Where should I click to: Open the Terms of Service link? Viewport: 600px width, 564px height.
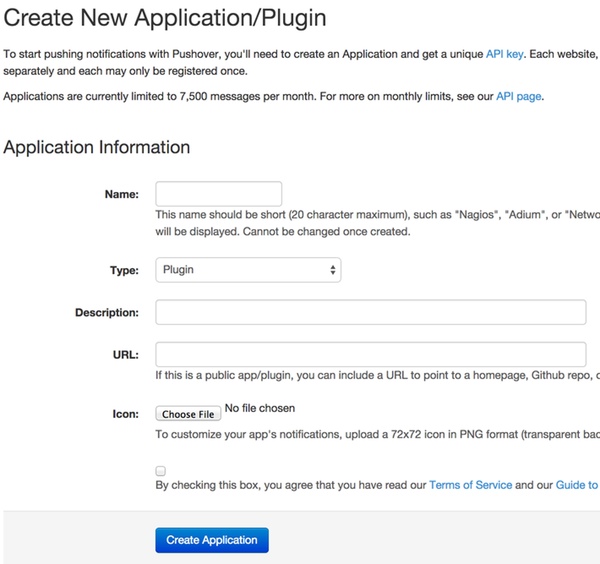pyautogui.click(x=470, y=485)
